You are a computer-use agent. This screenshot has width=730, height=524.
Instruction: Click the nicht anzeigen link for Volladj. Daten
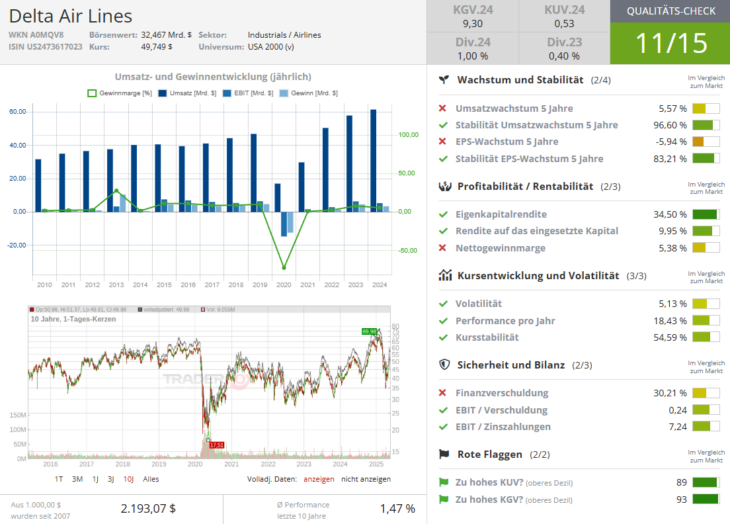click(366, 479)
